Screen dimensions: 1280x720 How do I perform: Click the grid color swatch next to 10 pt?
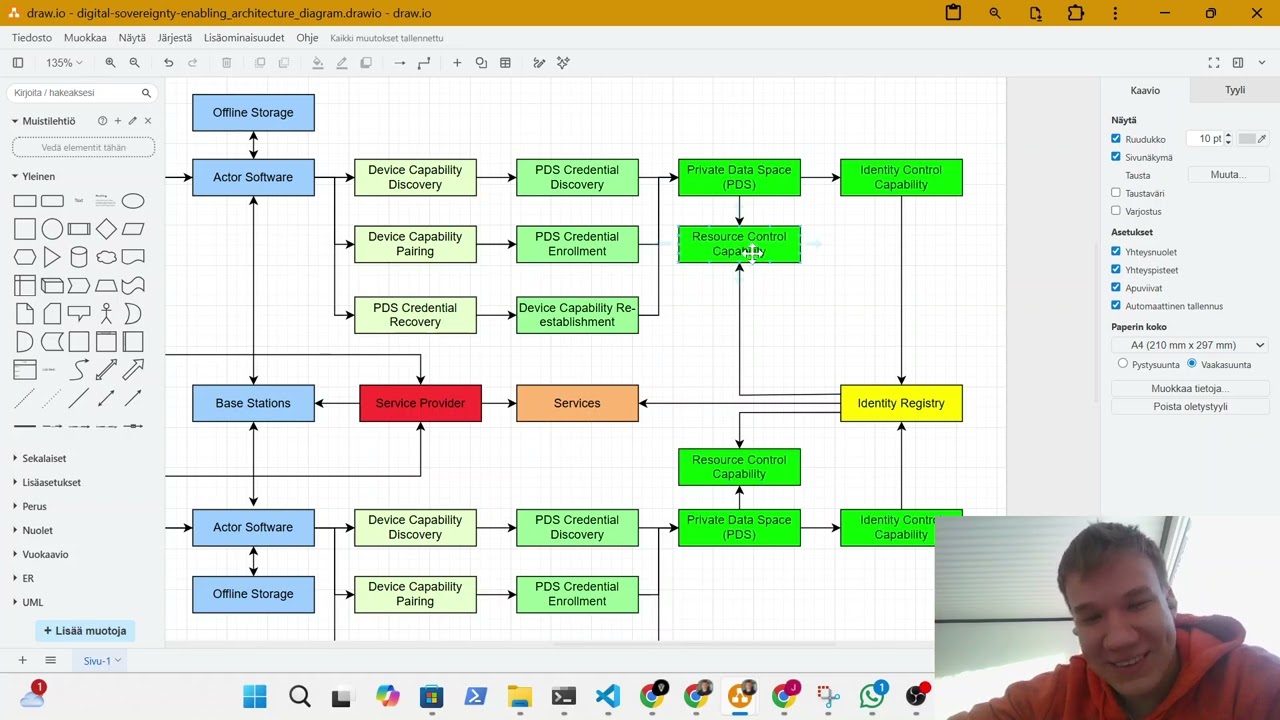tap(1247, 139)
